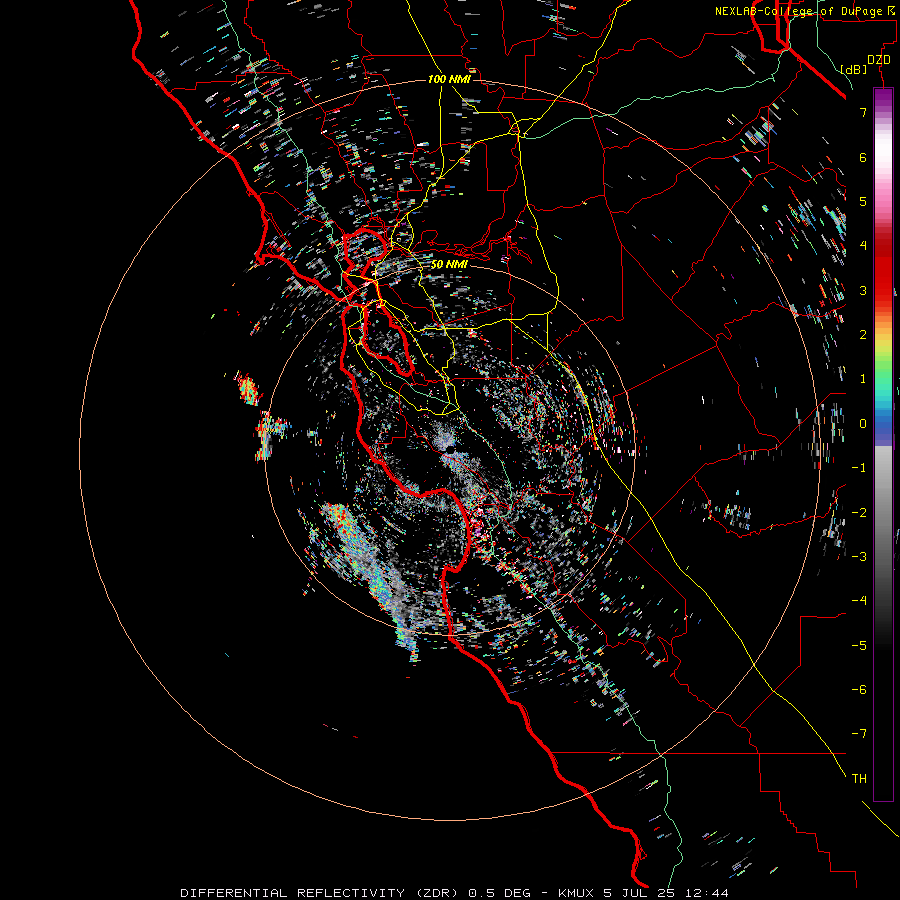Click the "-5" value on the color scale
Viewport: 900px width, 900px height.
pyautogui.click(x=859, y=645)
